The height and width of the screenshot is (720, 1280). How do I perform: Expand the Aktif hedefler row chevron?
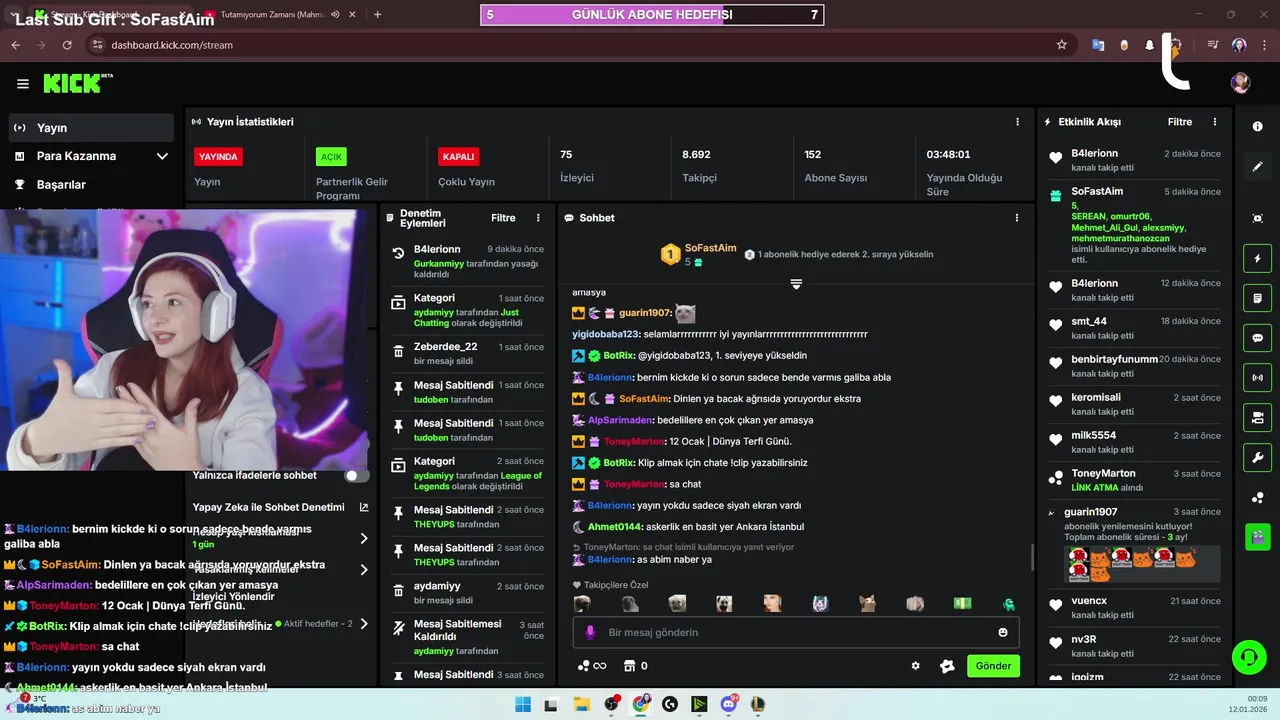tap(364, 624)
